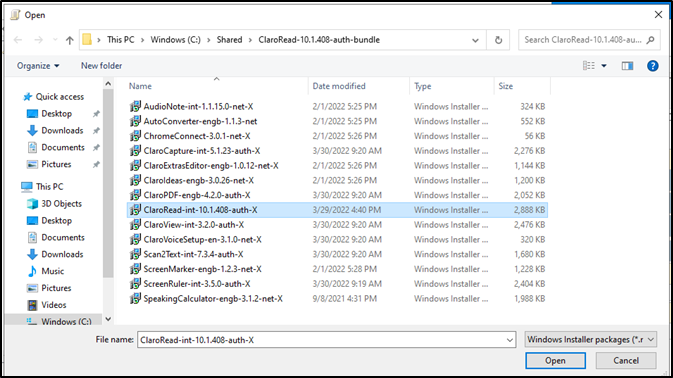Expand the address bar history dropdown
The image size is (673, 378).
(475, 40)
